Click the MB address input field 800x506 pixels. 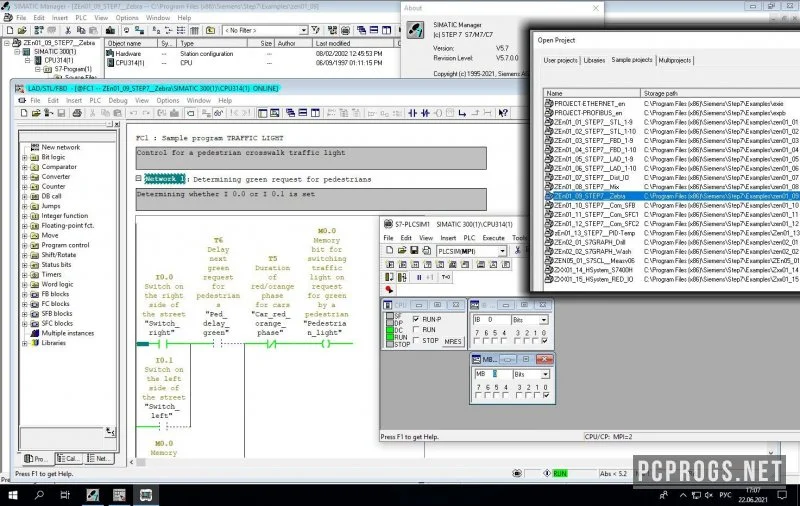coord(493,374)
